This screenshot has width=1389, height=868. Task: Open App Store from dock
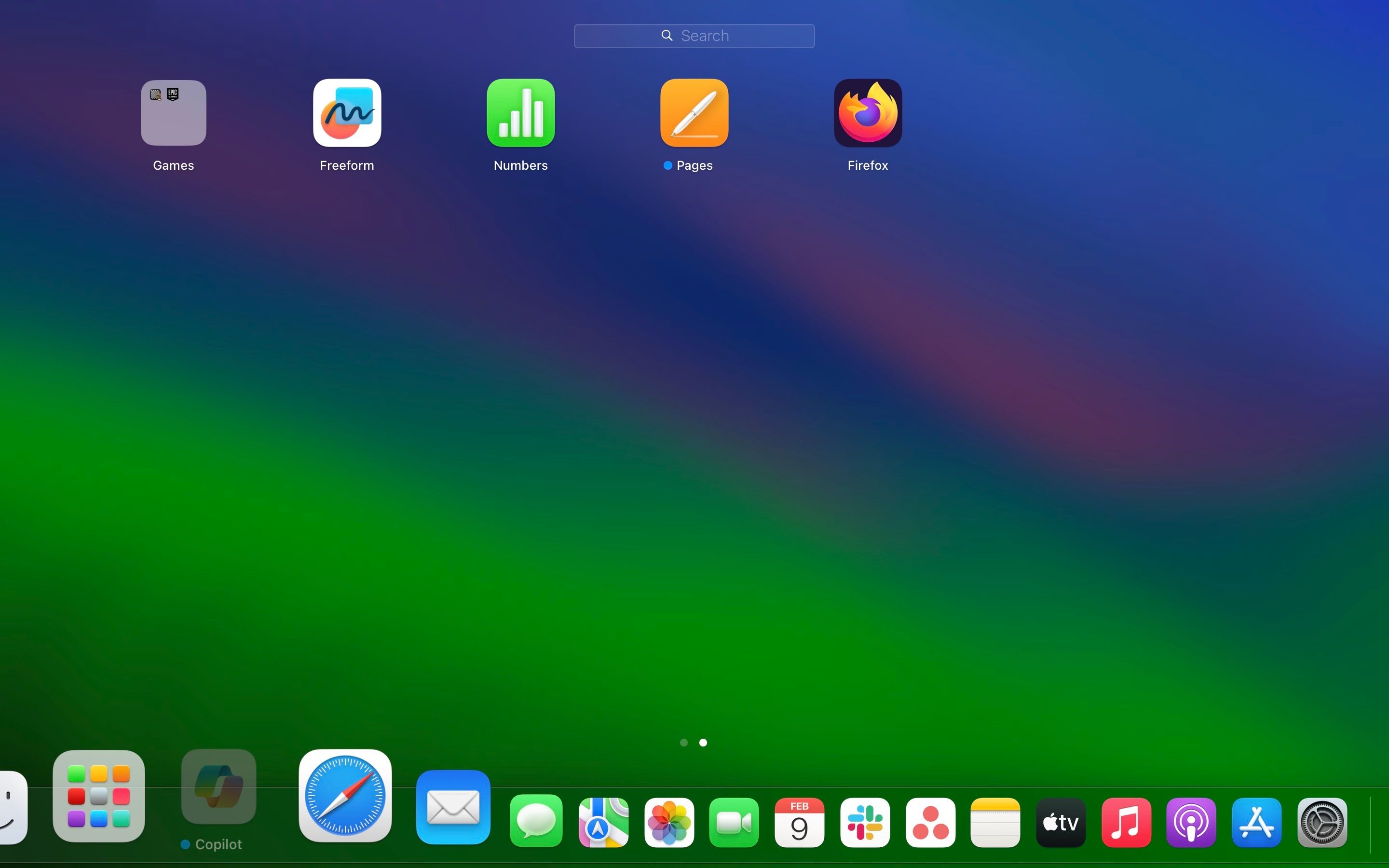1257,822
